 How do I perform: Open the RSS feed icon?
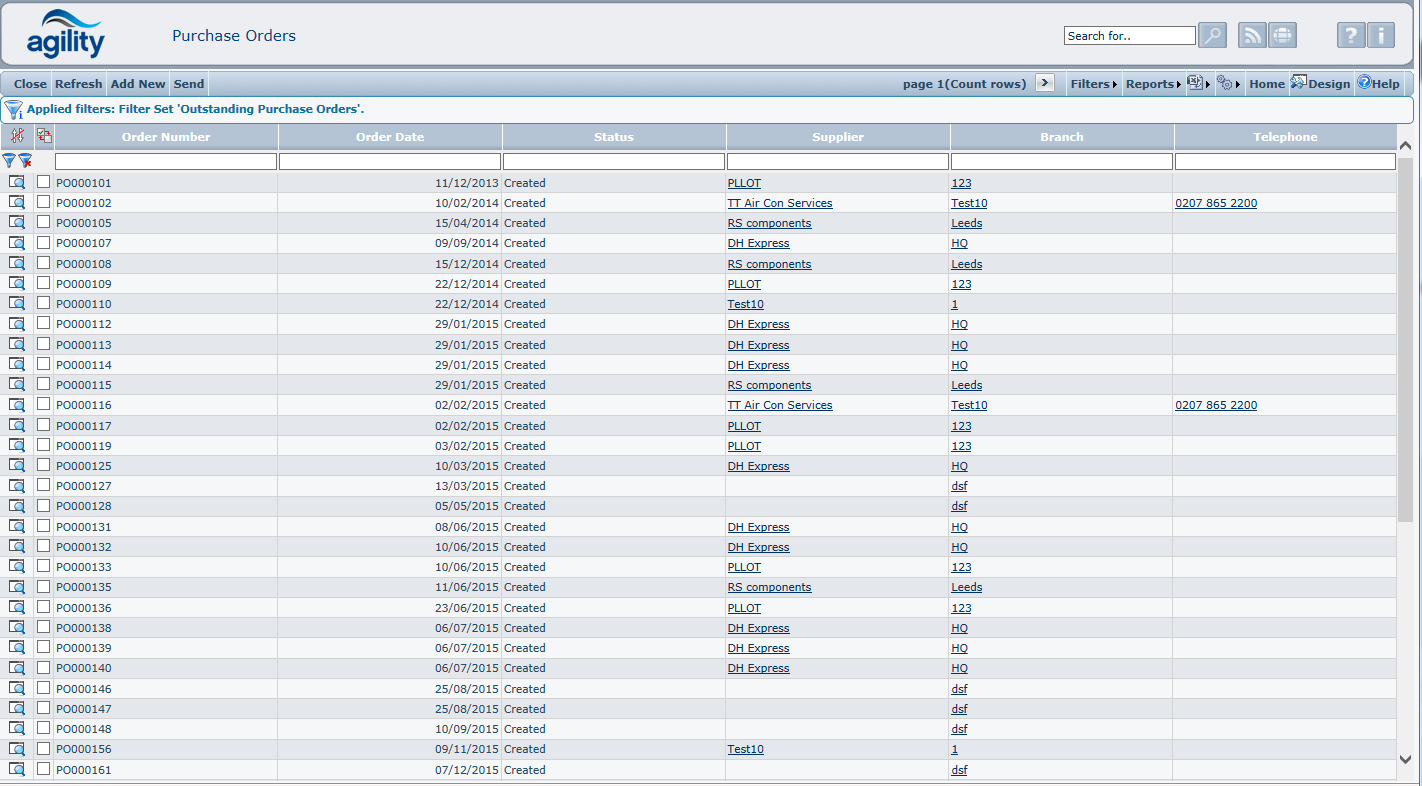pos(1252,36)
